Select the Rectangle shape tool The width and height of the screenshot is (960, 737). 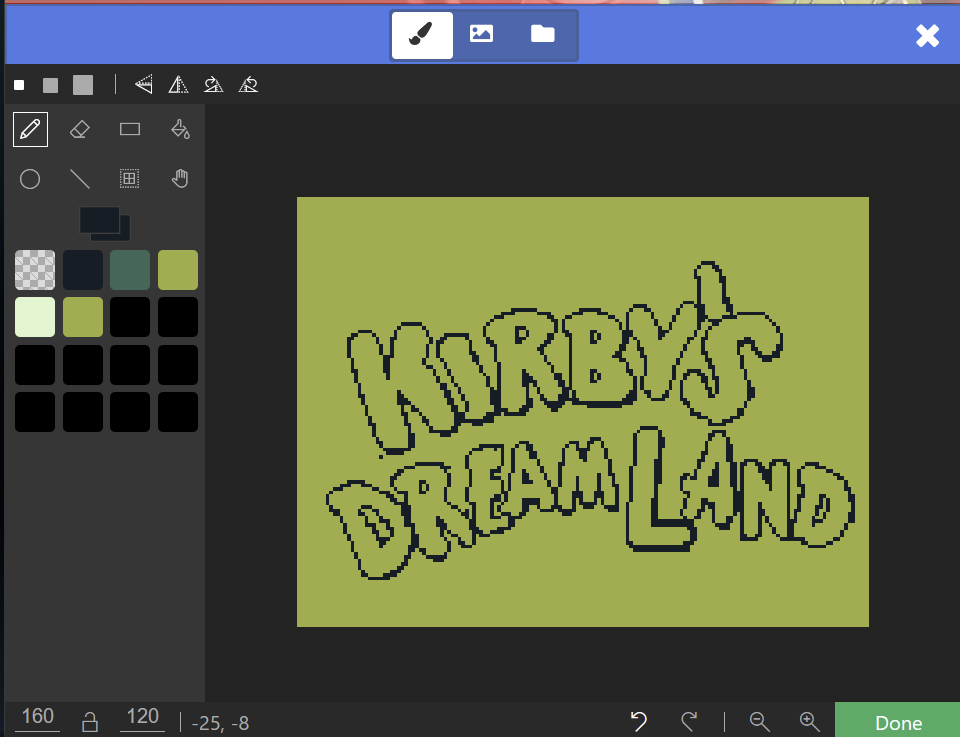coord(130,129)
